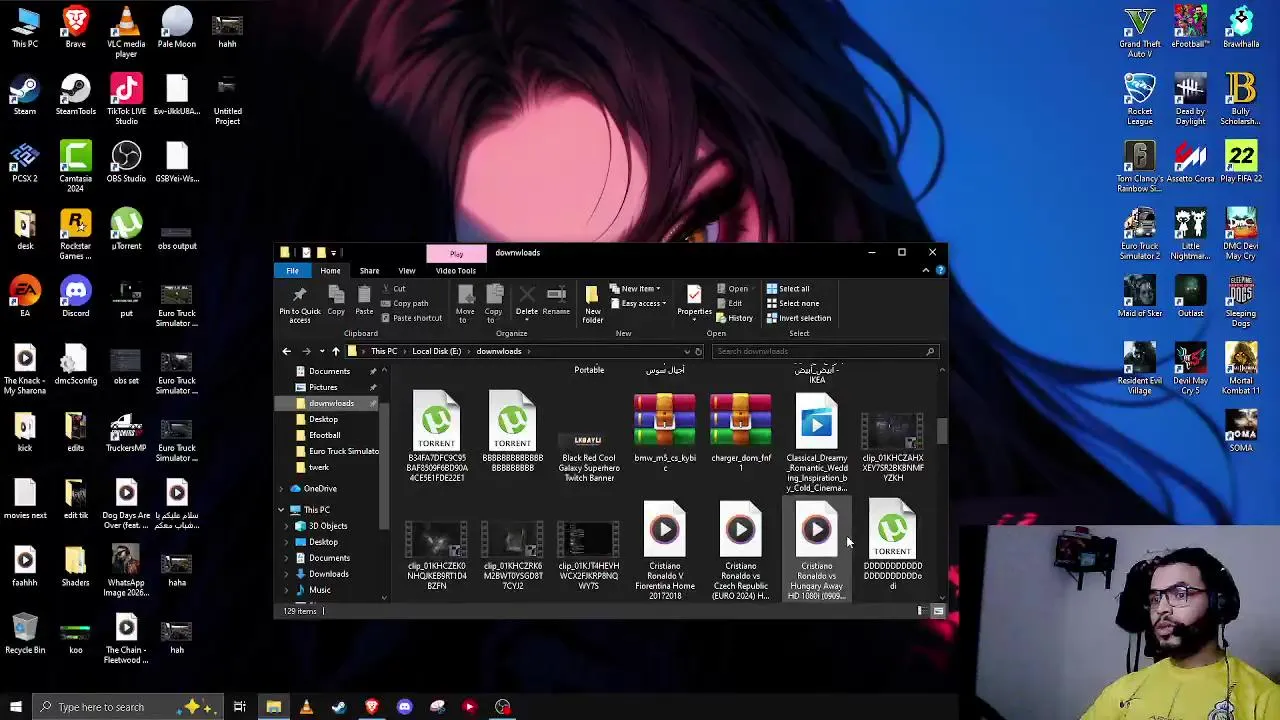
Task: Refresh the downwloads folder view
Action: click(698, 351)
